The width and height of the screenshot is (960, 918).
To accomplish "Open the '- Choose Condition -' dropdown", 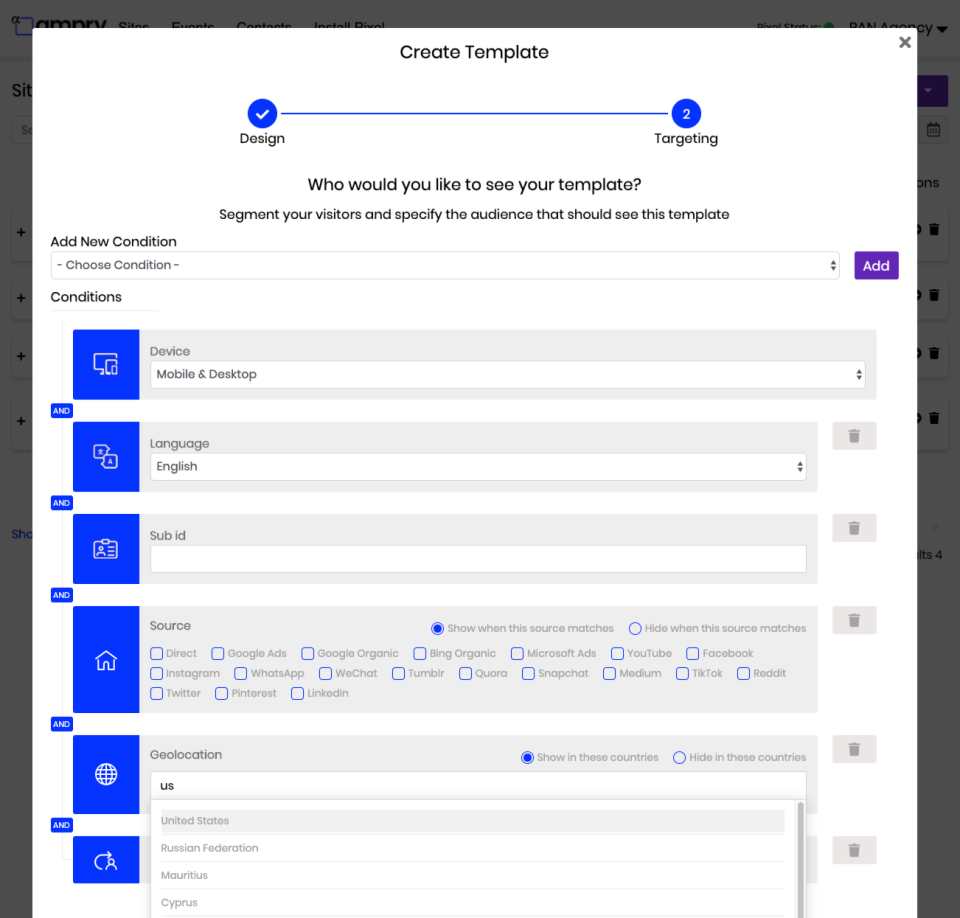I will [445, 265].
